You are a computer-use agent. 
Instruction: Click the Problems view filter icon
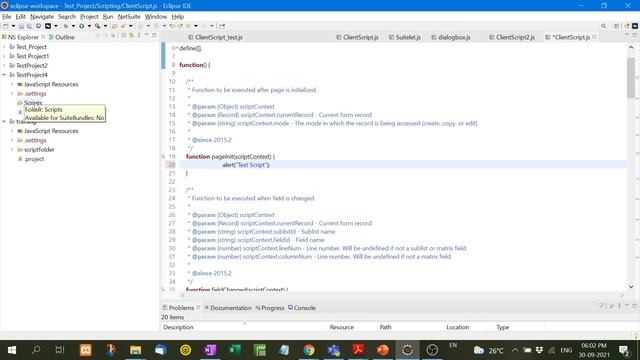(601, 306)
